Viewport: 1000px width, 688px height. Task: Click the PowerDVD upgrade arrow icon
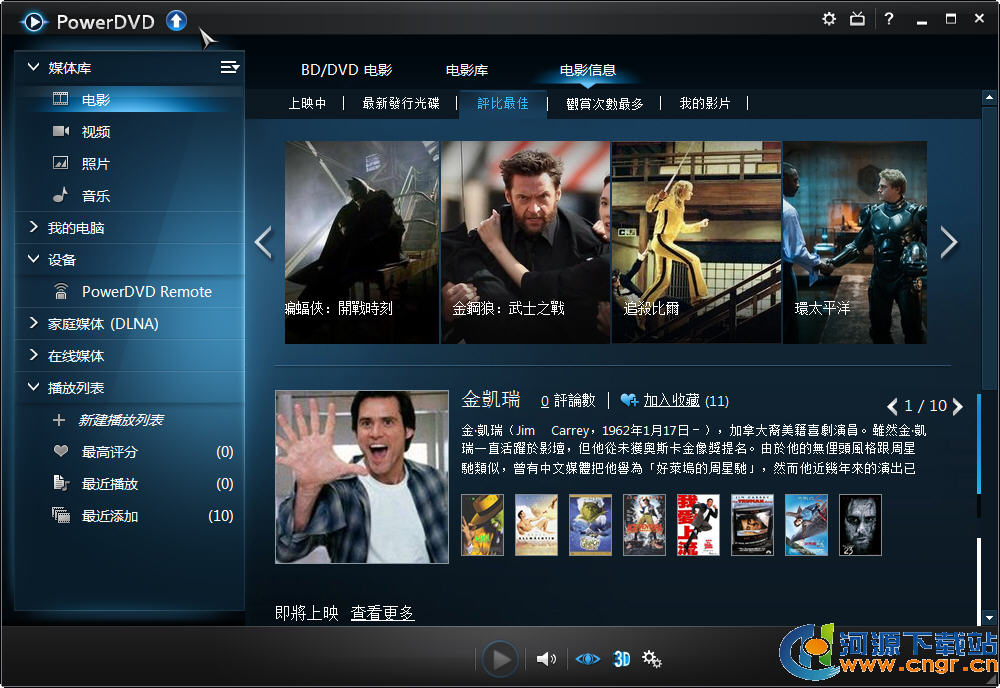[x=177, y=21]
